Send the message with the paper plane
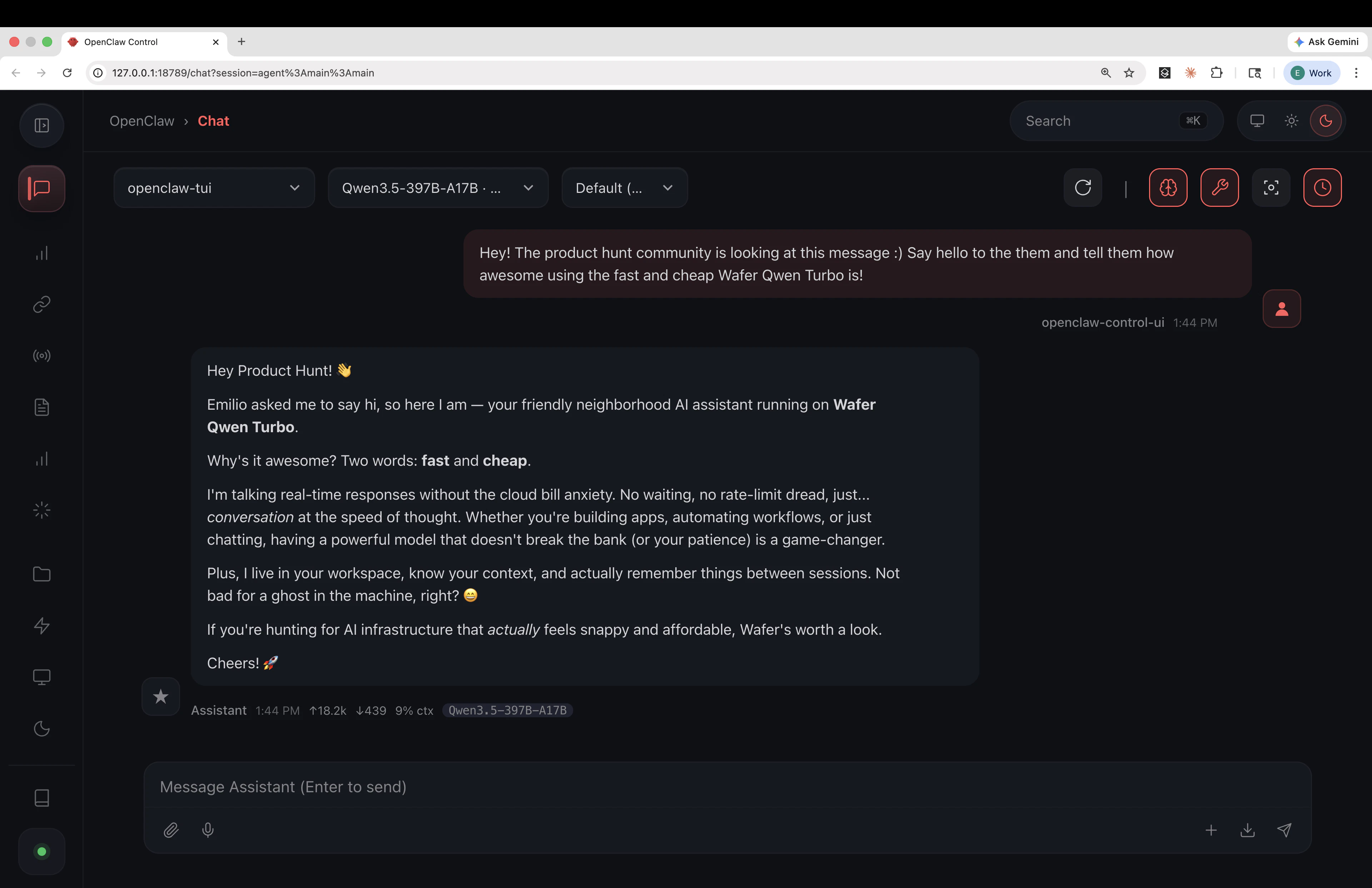Viewport: 1372px width, 888px height. 1285,830
